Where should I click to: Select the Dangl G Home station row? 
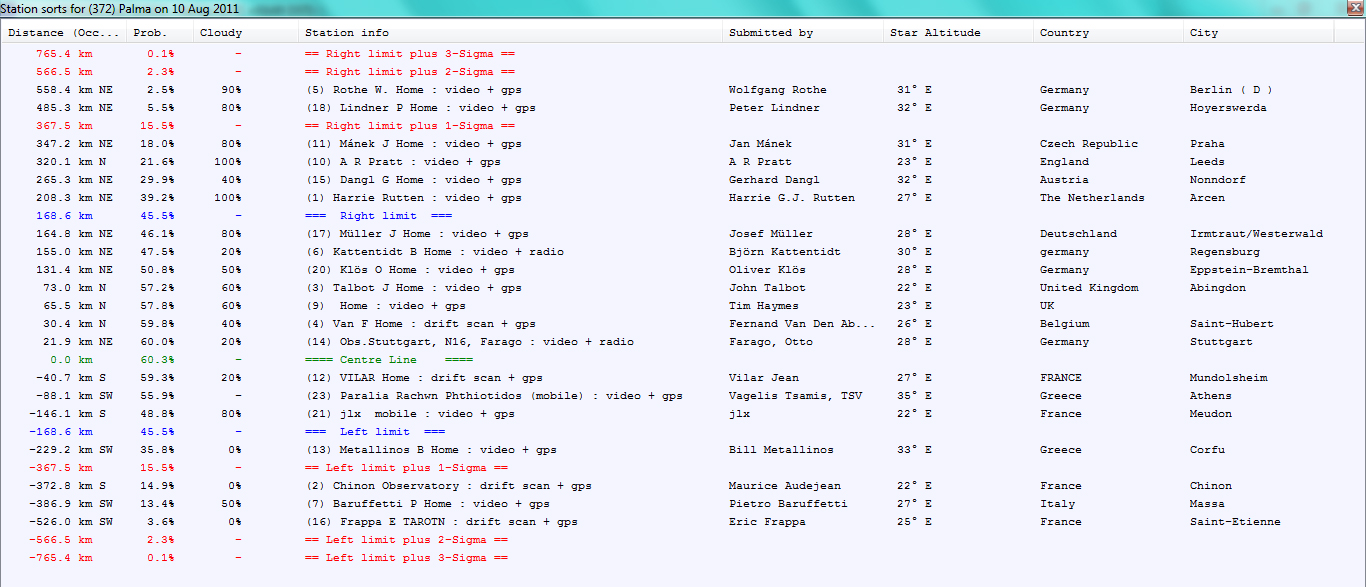click(668, 180)
